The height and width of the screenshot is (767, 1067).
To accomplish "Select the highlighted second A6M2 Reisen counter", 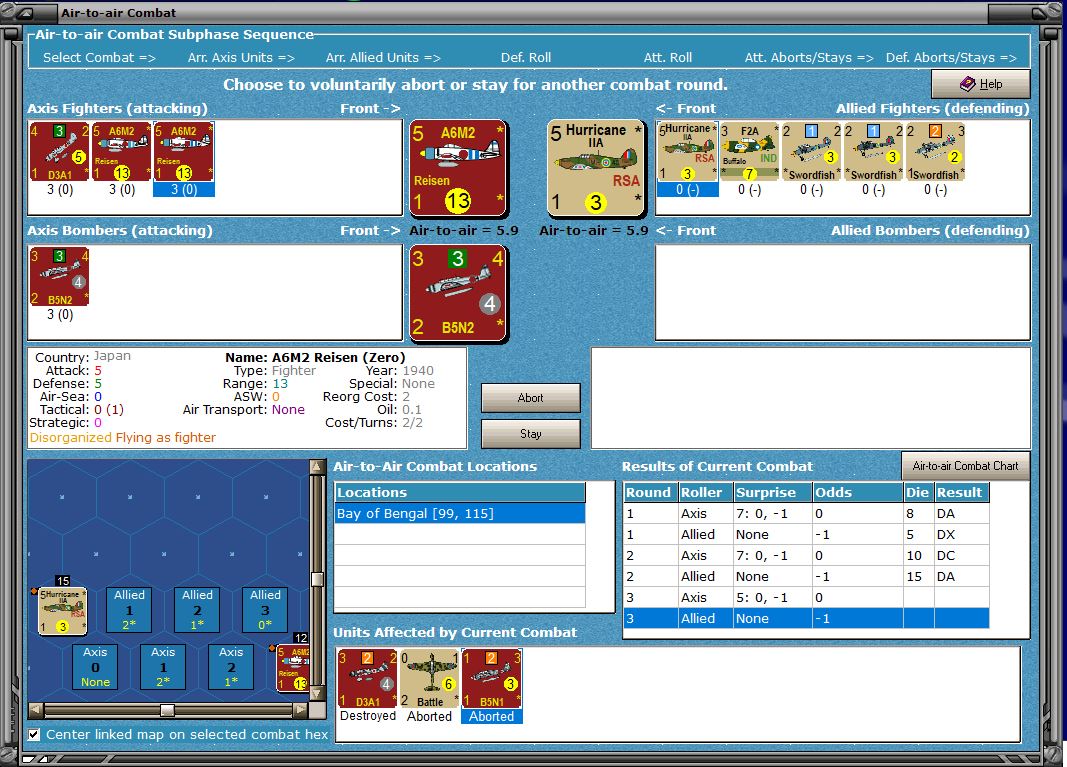I will click(184, 152).
